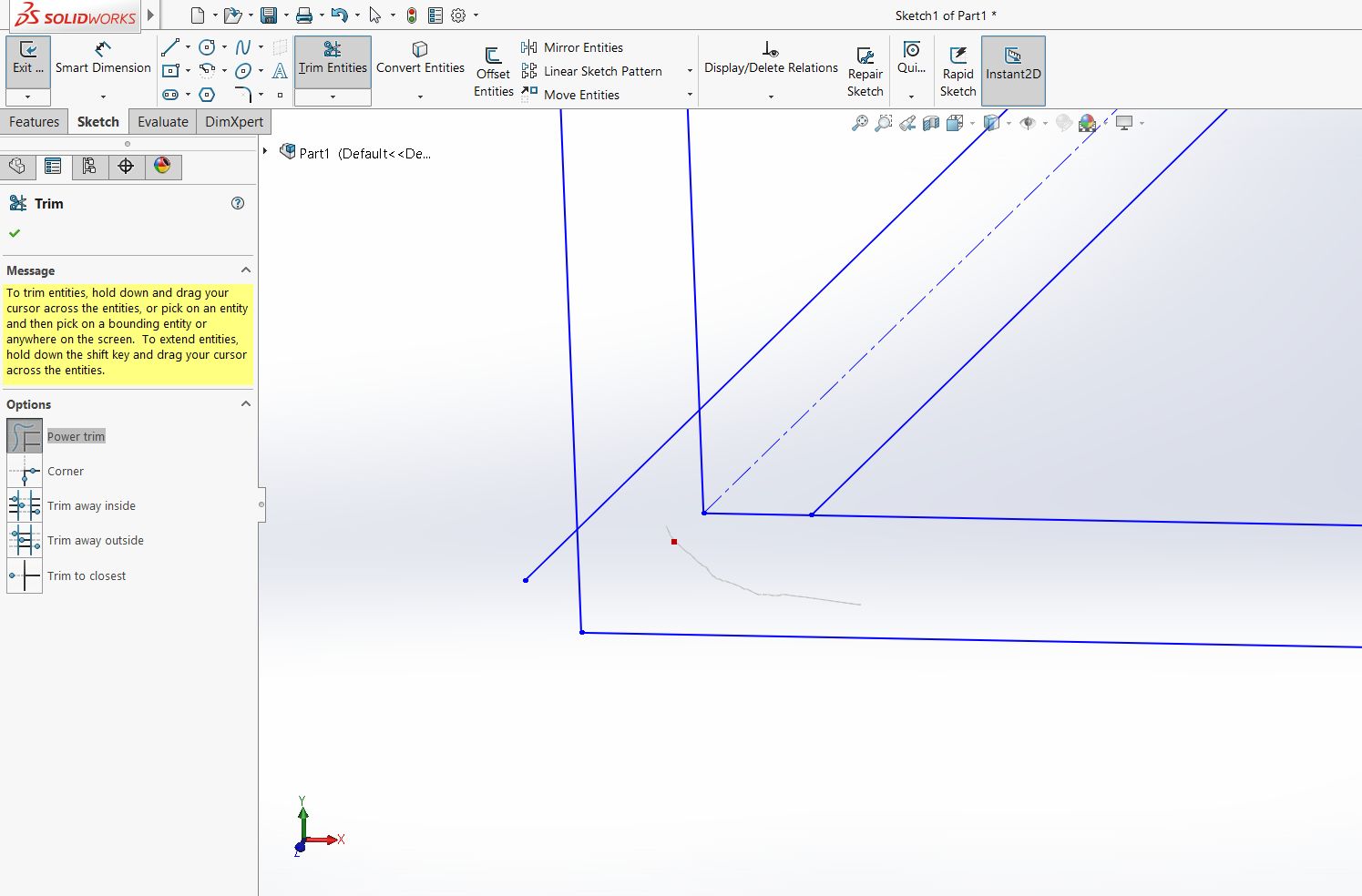Select the Corner Rectangle tool

170,70
